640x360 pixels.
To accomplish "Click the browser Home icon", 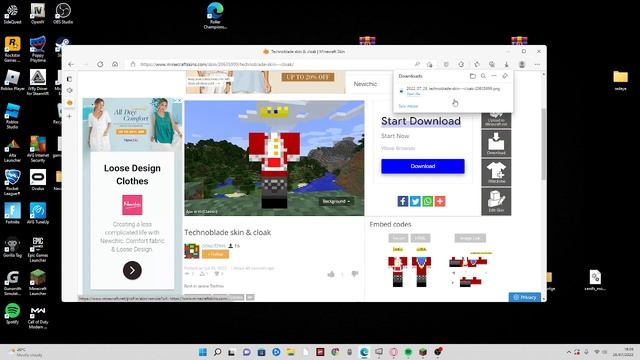I will point(115,64).
